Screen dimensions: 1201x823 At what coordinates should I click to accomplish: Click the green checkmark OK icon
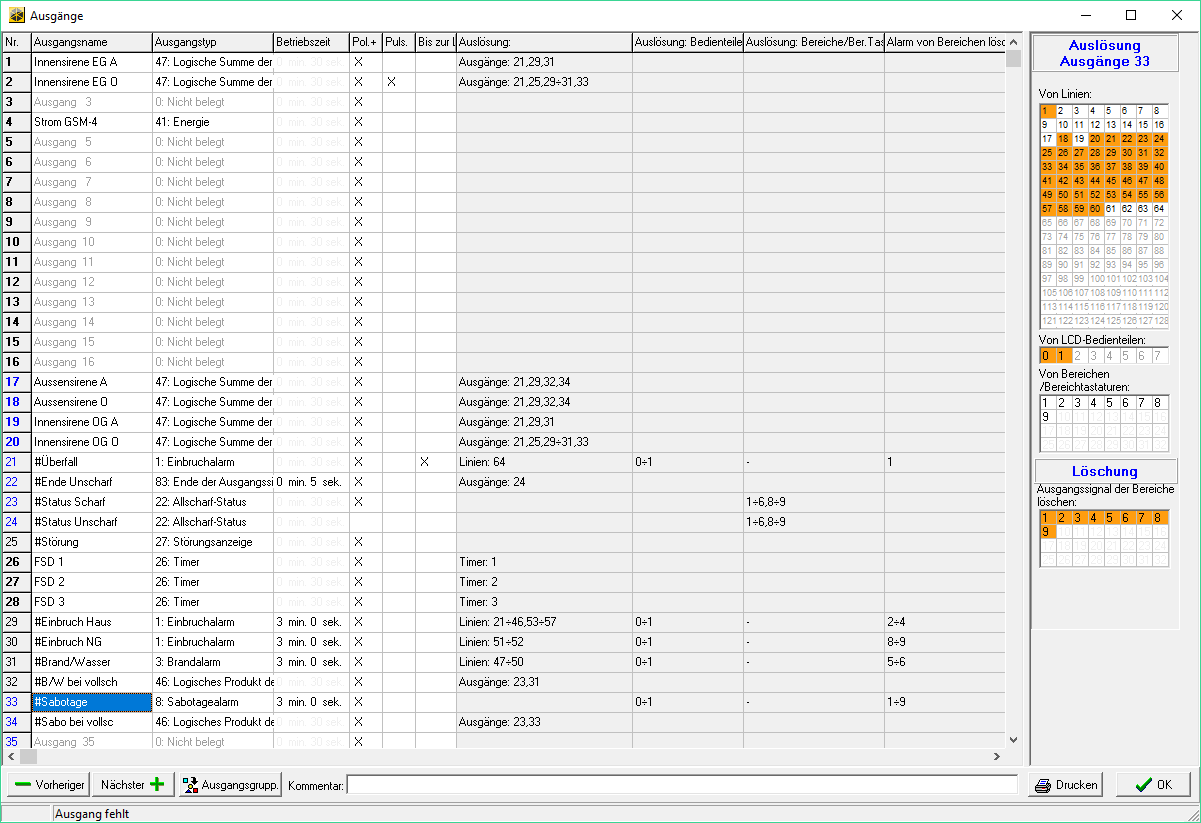click(1143, 785)
